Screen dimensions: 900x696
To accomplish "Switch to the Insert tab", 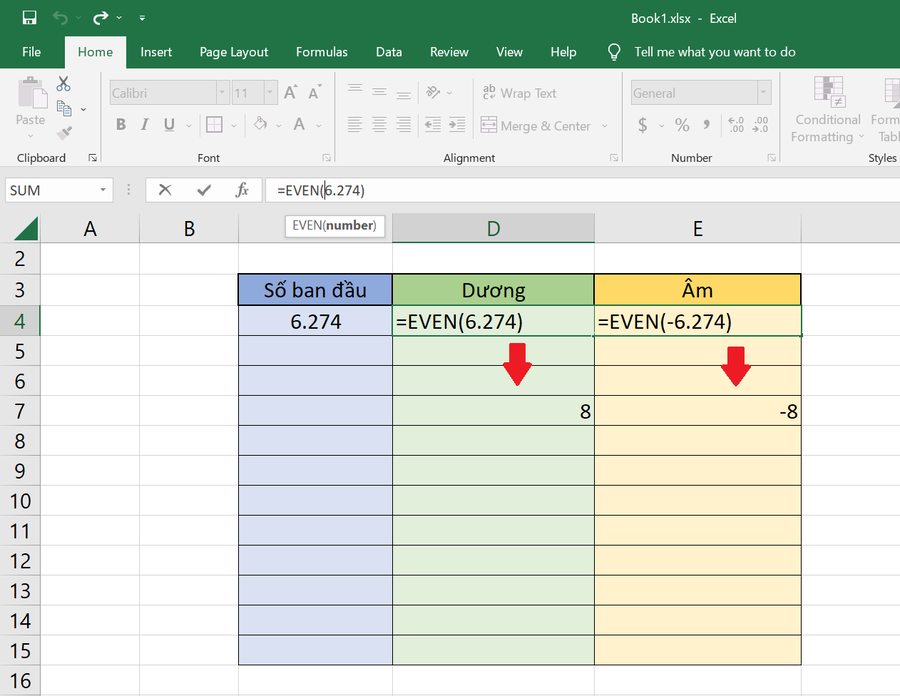I will pyautogui.click(x=156, y=52).
